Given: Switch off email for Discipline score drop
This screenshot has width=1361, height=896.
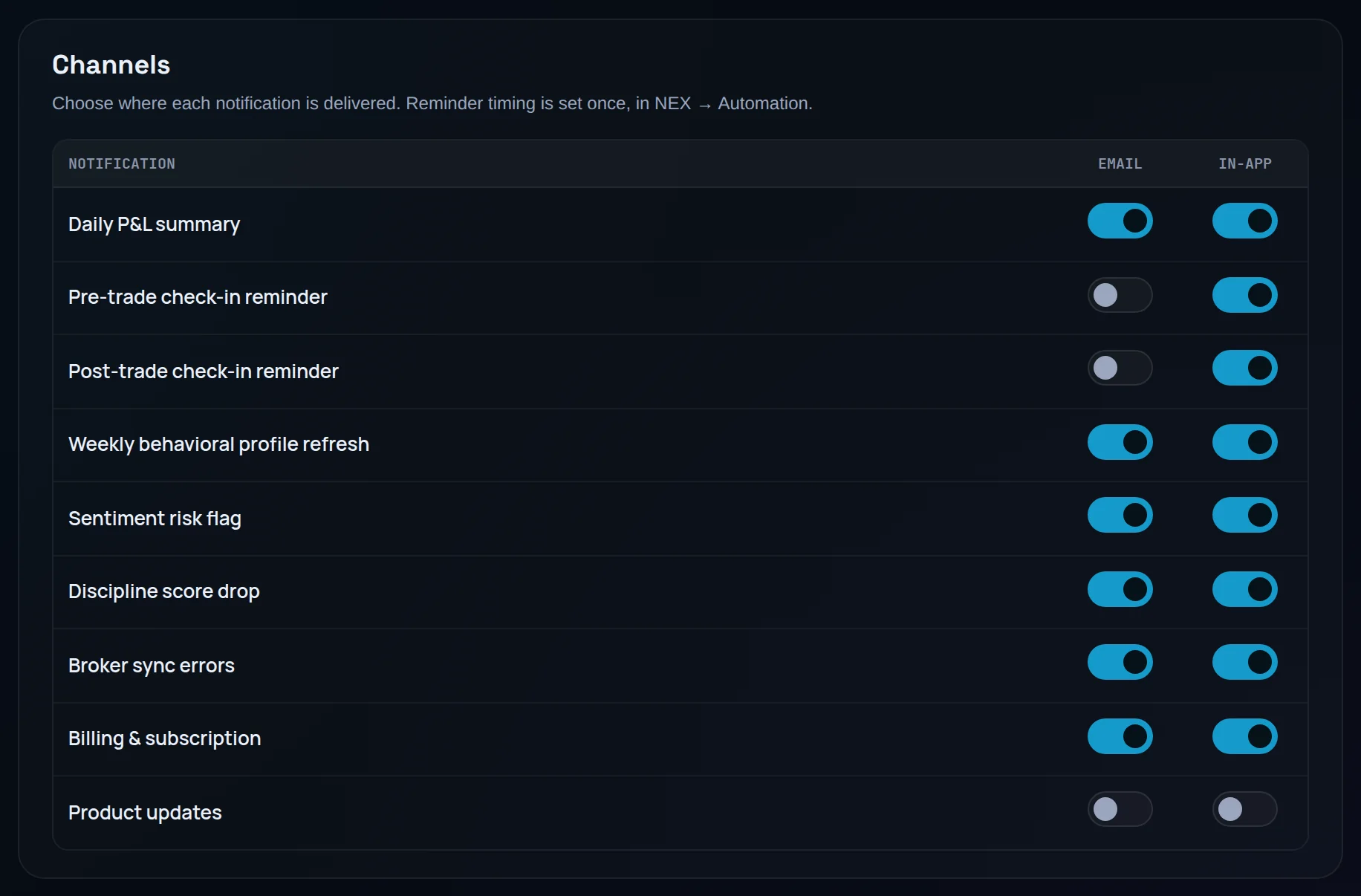Looking at the screenshot, I should pos(1120,589).
